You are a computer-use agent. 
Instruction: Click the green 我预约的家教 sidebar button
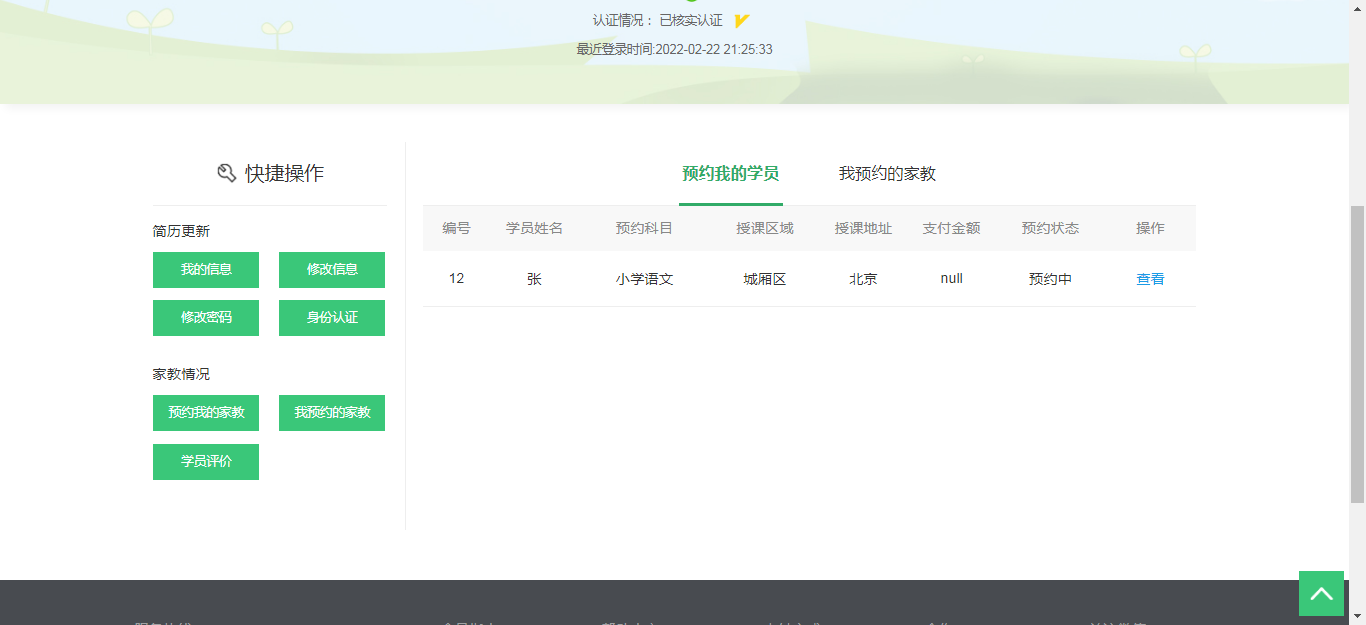[332, 413]
